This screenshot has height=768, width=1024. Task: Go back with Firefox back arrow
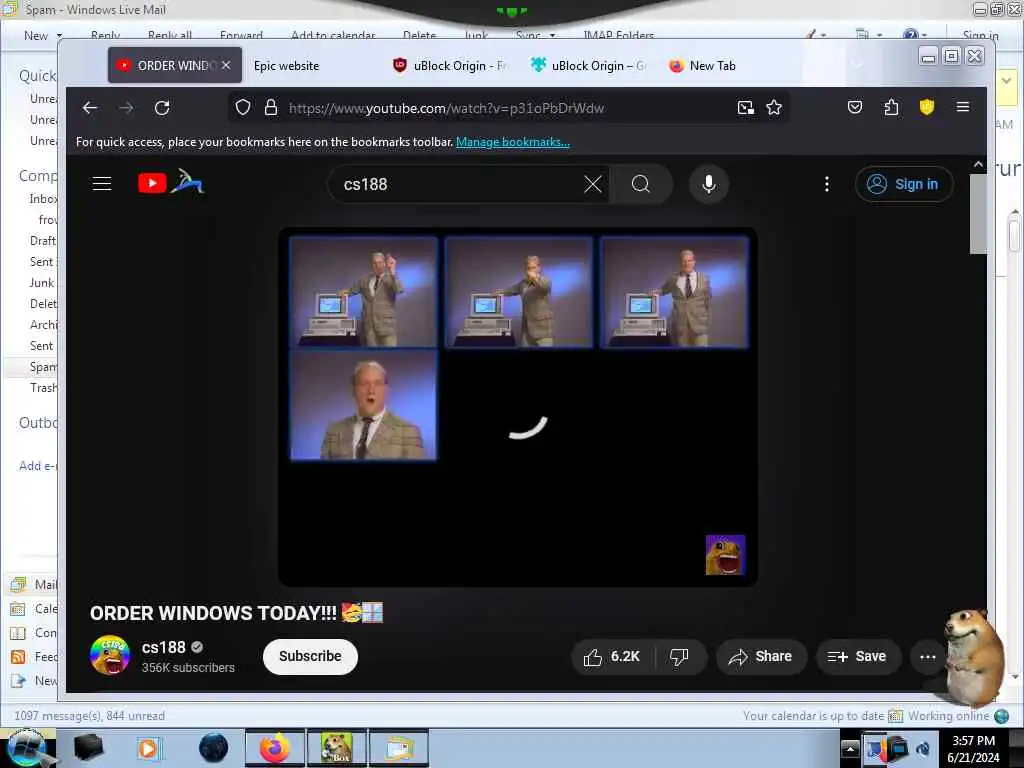pyautogui.click(x=89, y=108)
